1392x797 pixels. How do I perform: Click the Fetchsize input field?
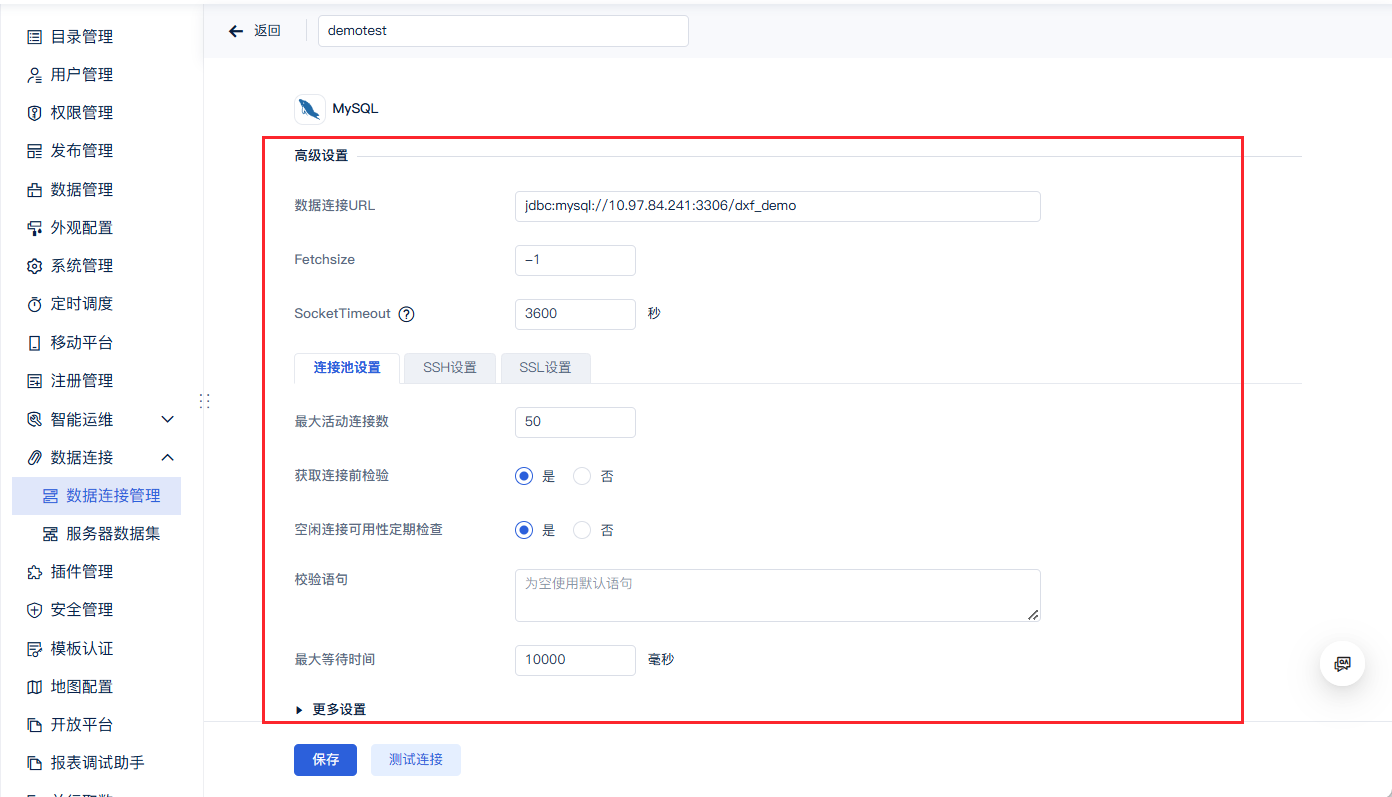[x=575, y=260]
